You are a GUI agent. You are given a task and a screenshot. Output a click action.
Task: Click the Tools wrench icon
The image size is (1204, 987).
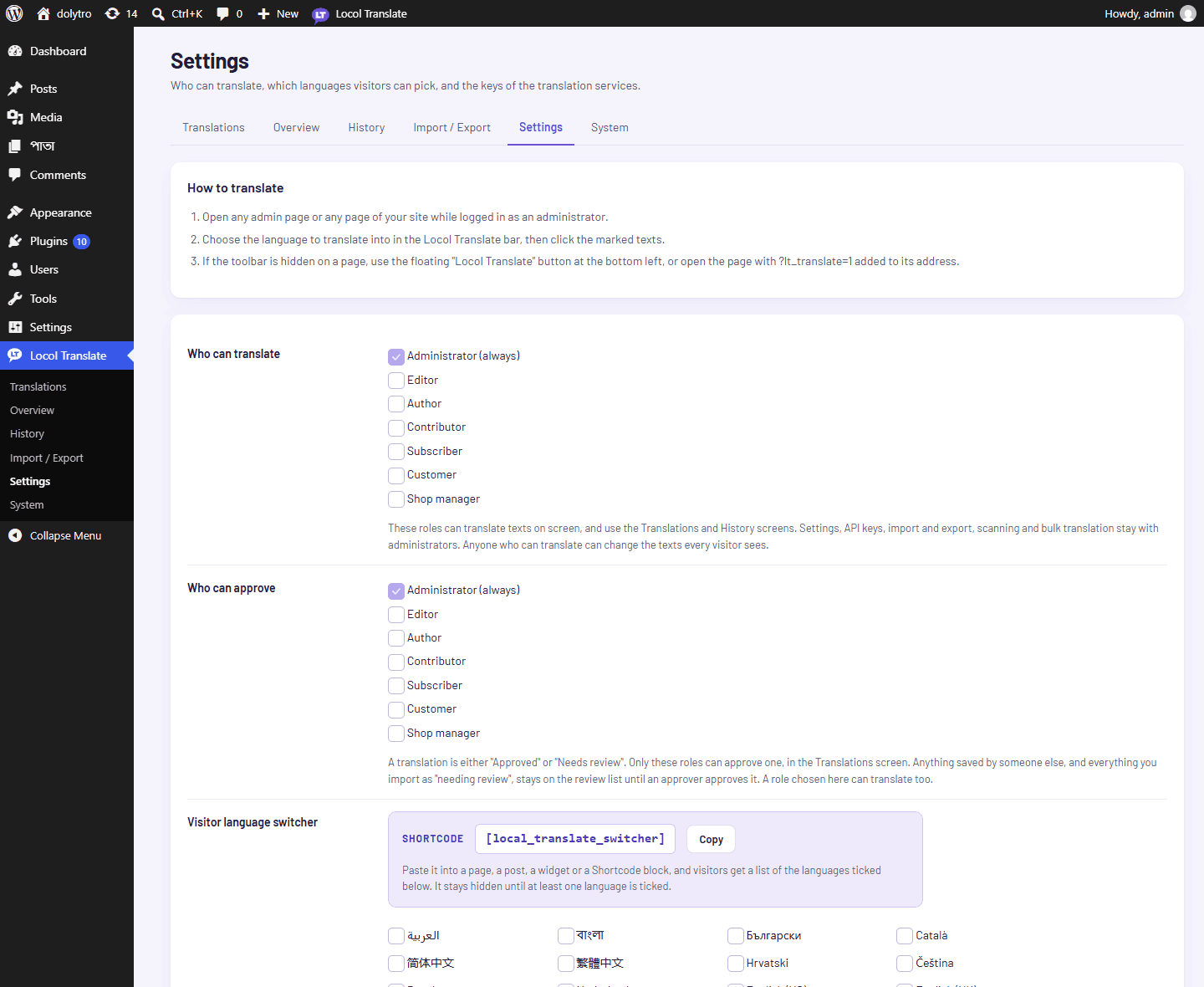(15, 299)
